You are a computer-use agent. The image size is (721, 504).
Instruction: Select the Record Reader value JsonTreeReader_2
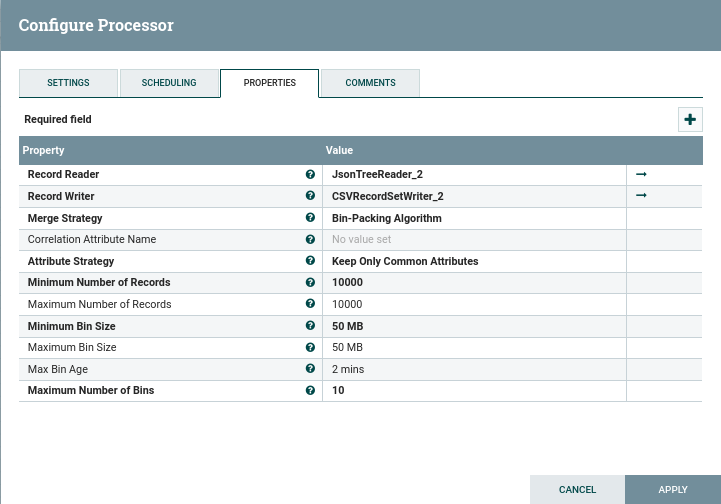[377, 175]
